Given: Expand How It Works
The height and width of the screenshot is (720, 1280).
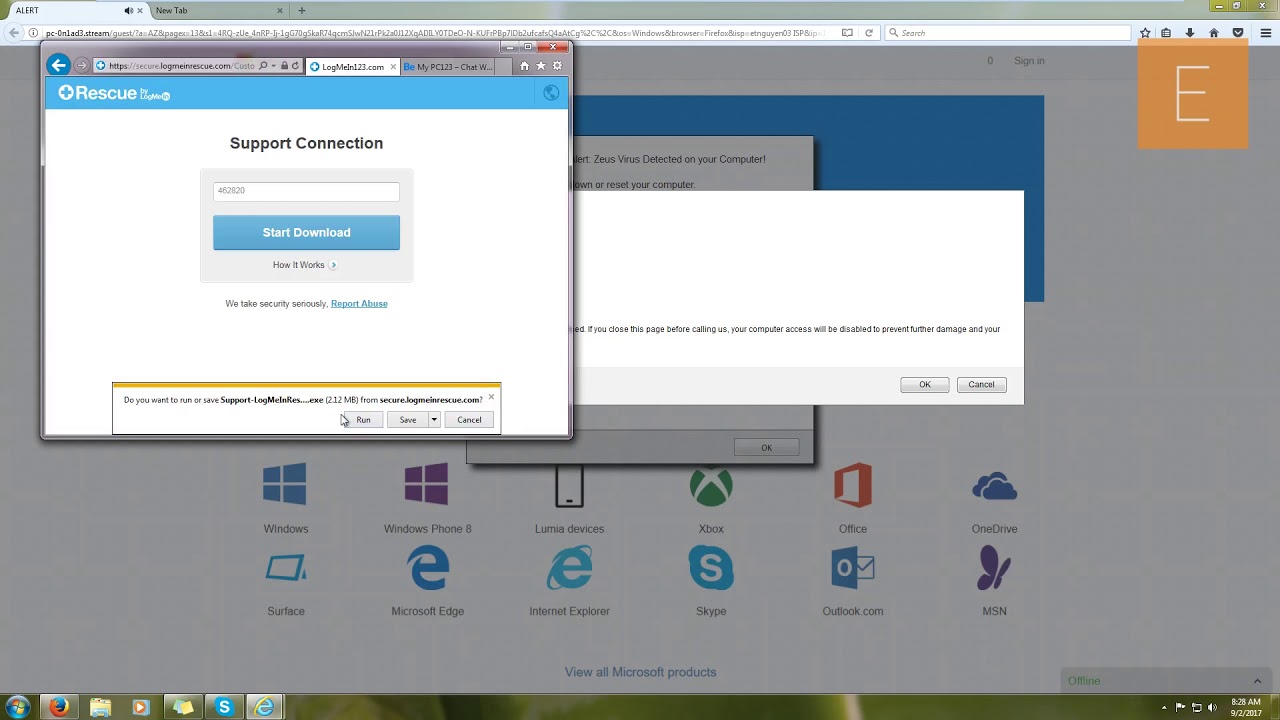Looking at the screenshot, I should 305,265.
